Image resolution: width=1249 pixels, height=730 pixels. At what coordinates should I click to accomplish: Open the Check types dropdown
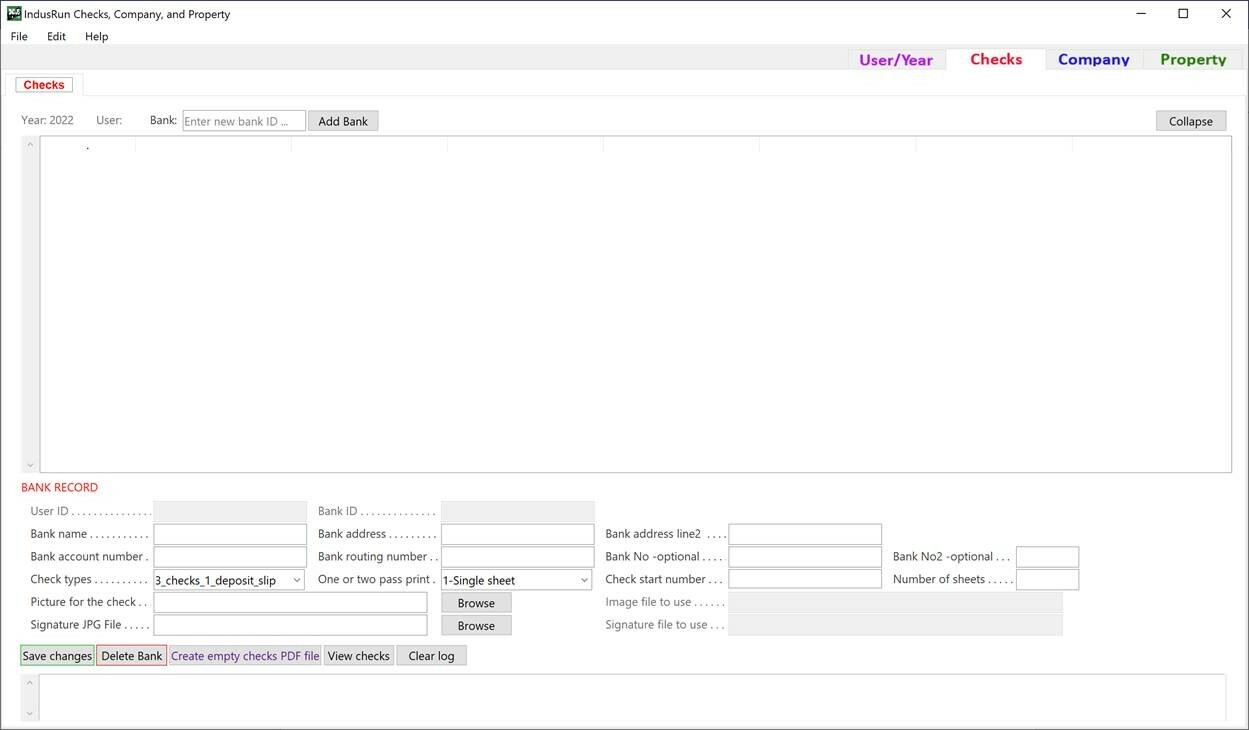coord(229,580)
